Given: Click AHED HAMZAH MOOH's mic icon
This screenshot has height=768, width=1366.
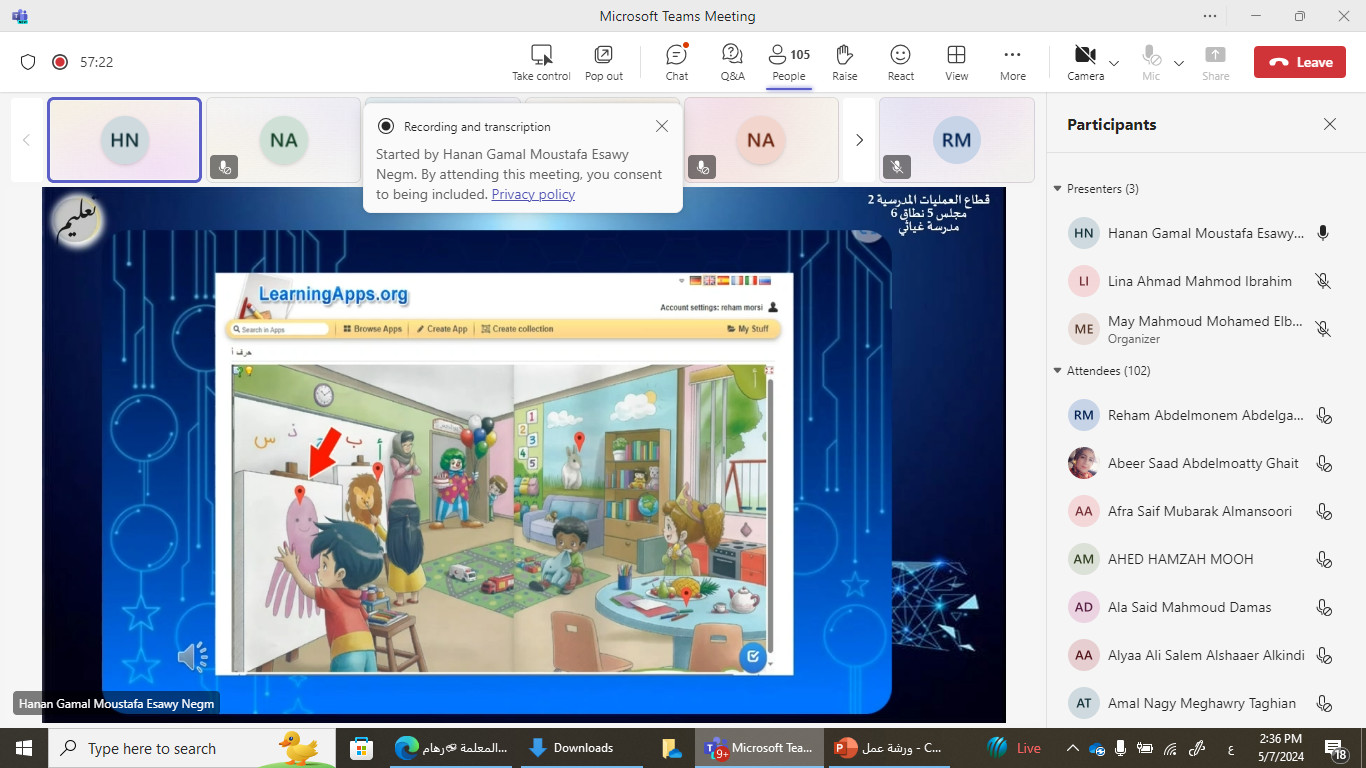Looking at the screenshot, I should click(1324, 559).
